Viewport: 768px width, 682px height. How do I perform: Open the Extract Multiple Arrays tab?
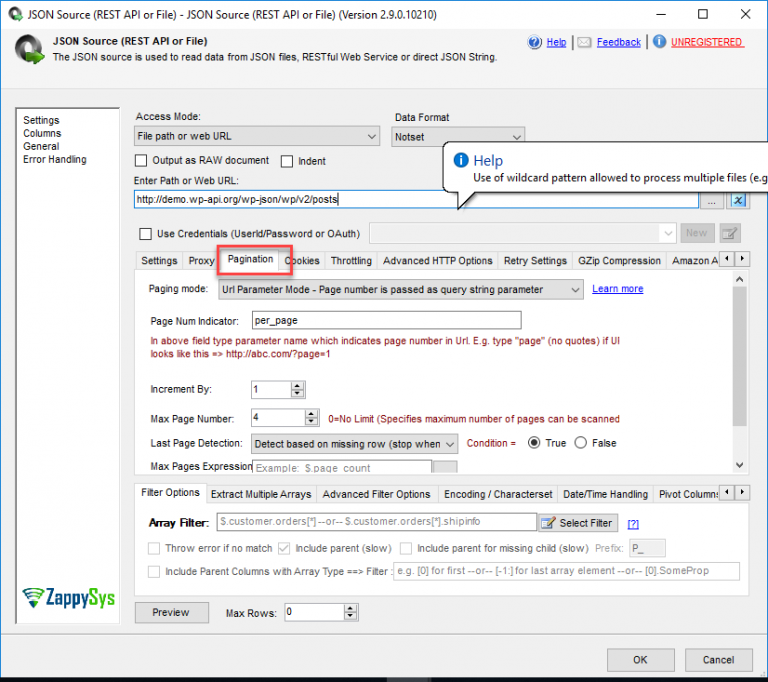[261, 494]
